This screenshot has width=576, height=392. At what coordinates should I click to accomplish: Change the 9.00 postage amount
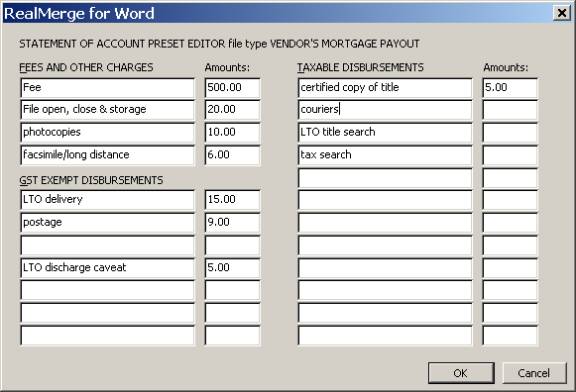[x=233, y=223]
